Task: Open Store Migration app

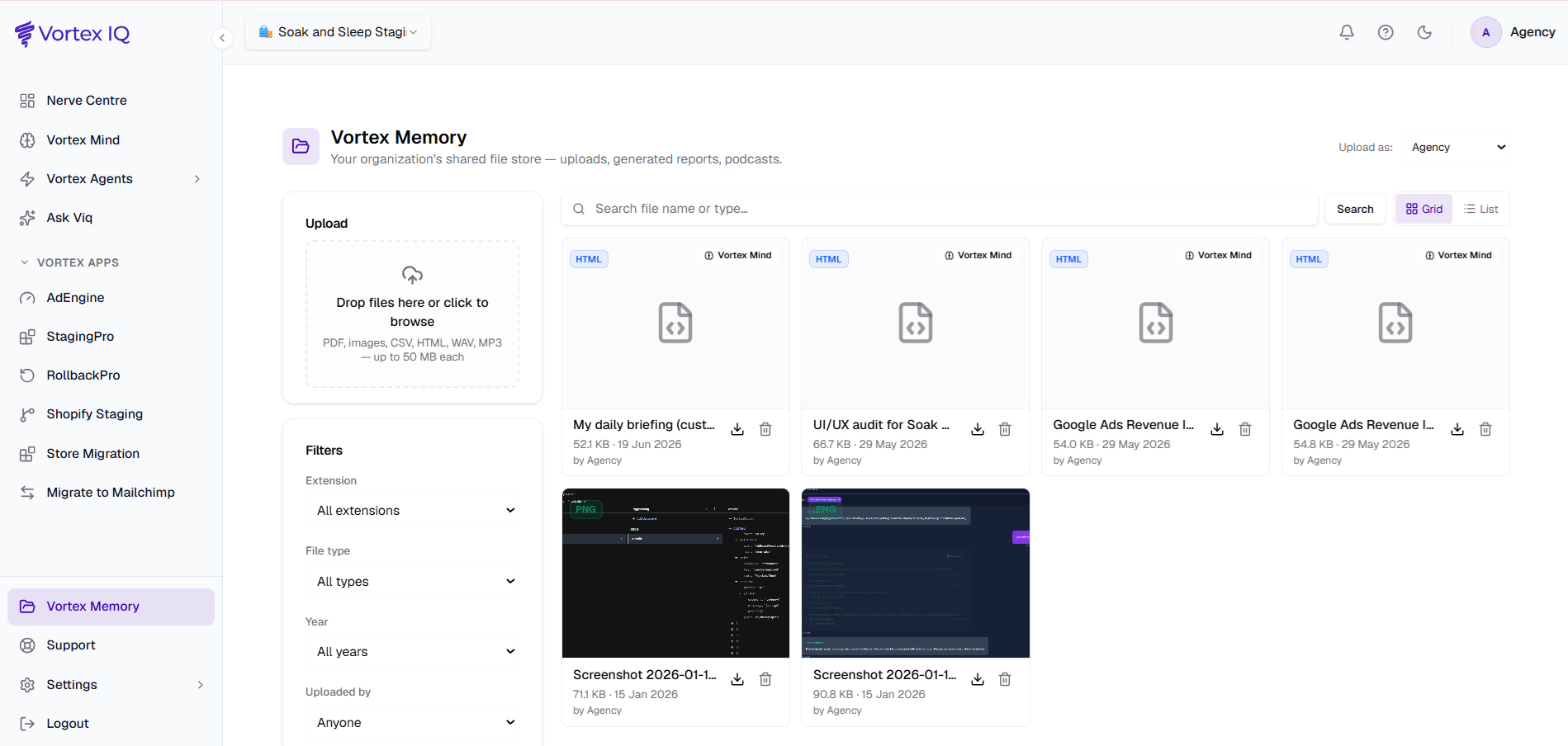Action: click(x=111, y=454)
